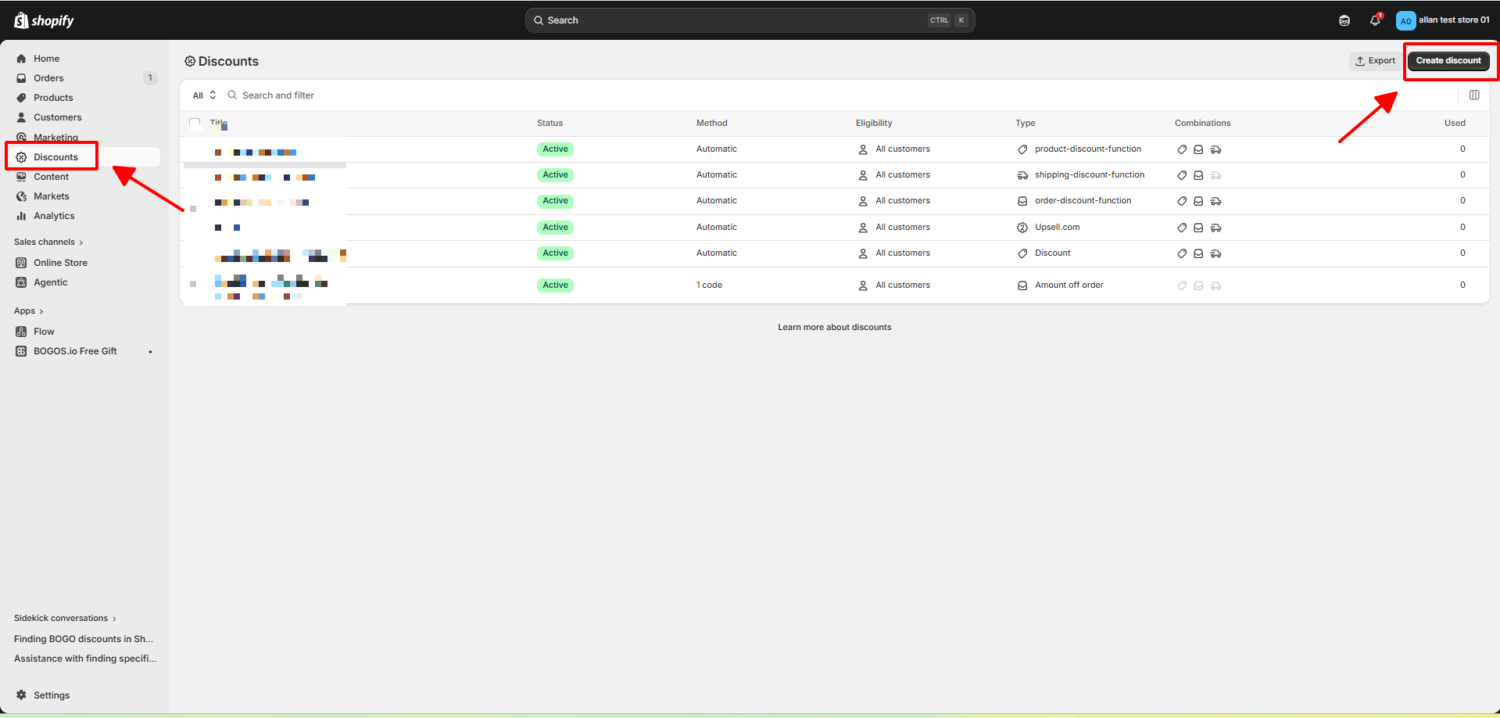Click the Combinations column header
The height and width of the screenshot is (718, 1500).
tap(1203, 123)
